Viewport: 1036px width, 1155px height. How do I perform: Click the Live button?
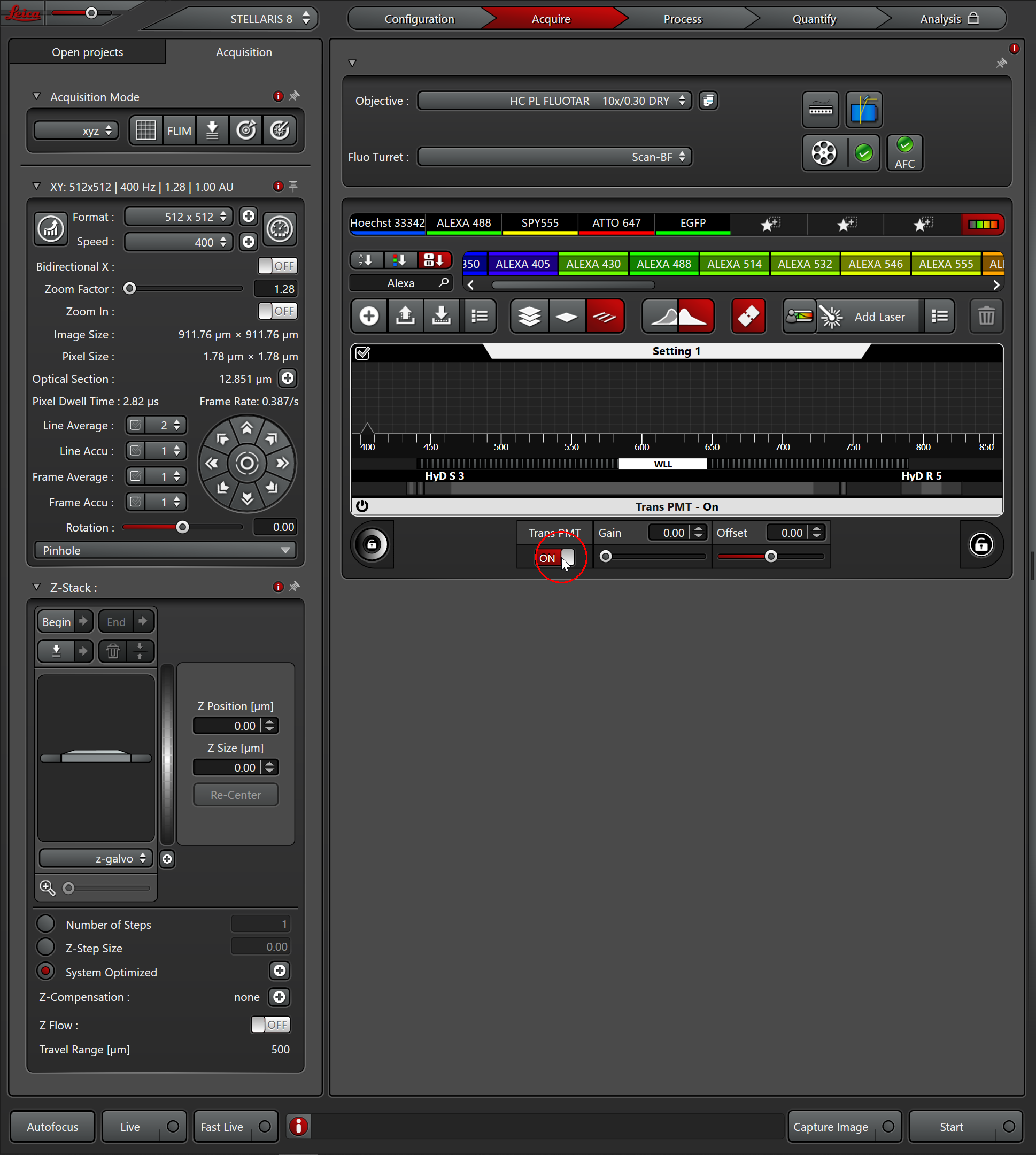coord(144,1127)
